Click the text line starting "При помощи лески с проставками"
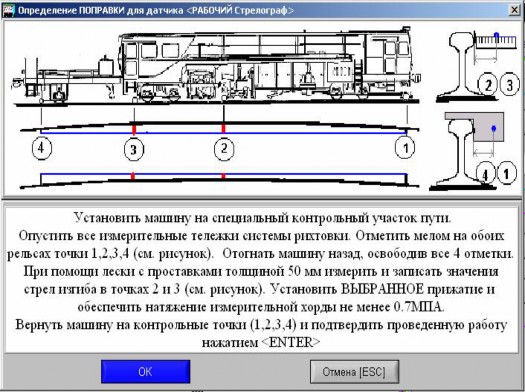The height and width of the screenshot is (392, 525). 261,271
